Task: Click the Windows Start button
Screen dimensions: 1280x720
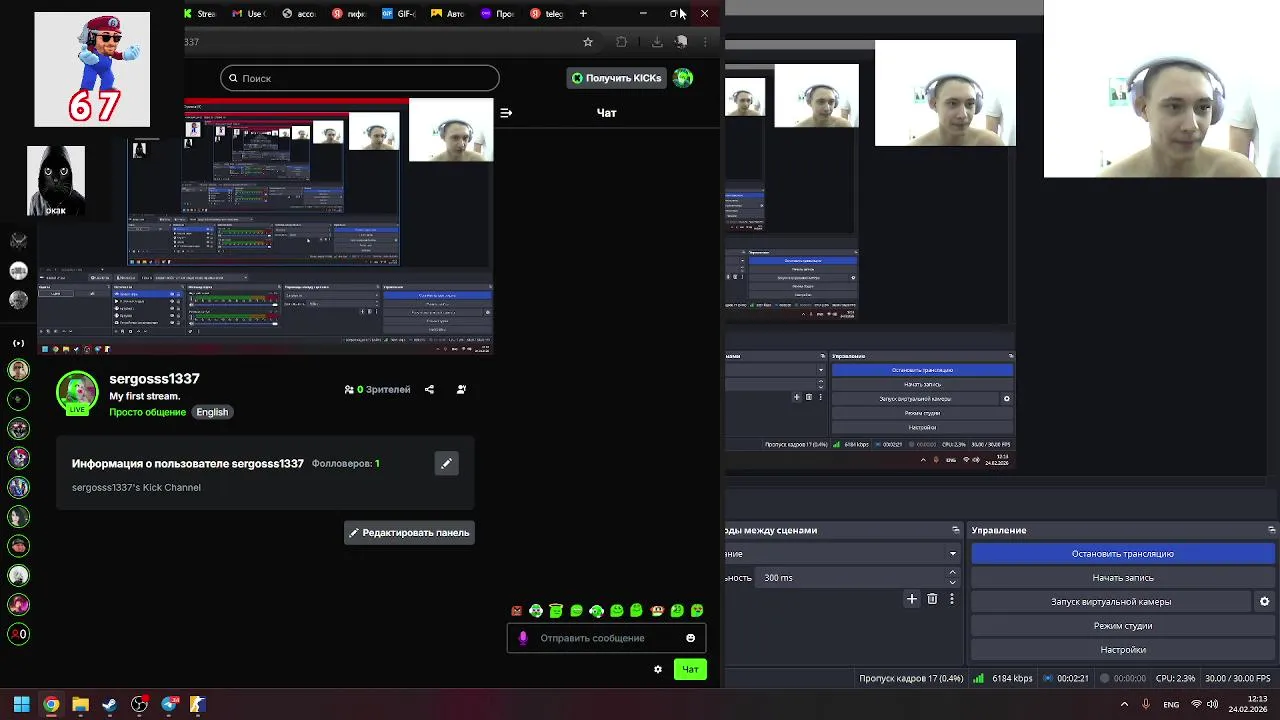Action: click(21, 704)
